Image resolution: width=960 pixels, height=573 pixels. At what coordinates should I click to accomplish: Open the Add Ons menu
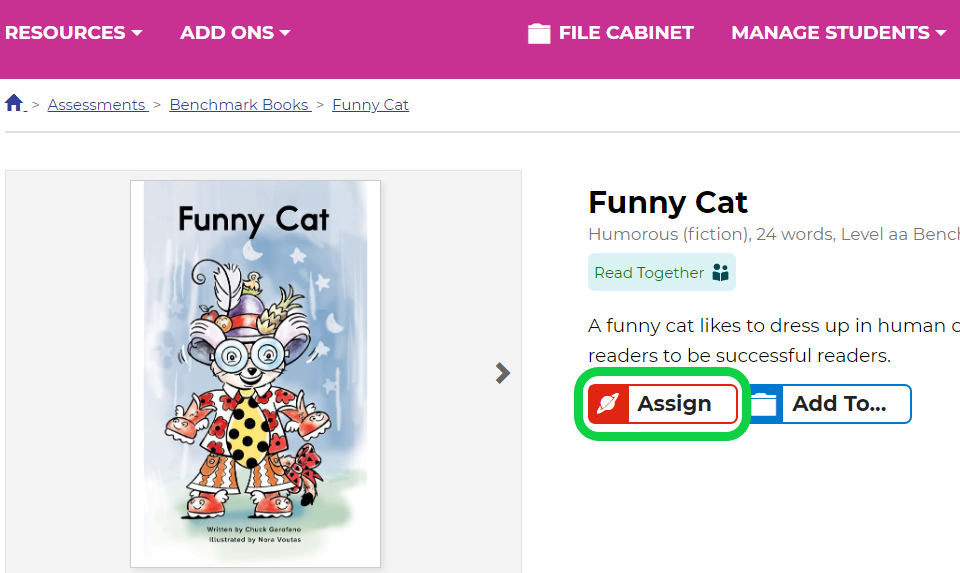[x=235, y=32]
